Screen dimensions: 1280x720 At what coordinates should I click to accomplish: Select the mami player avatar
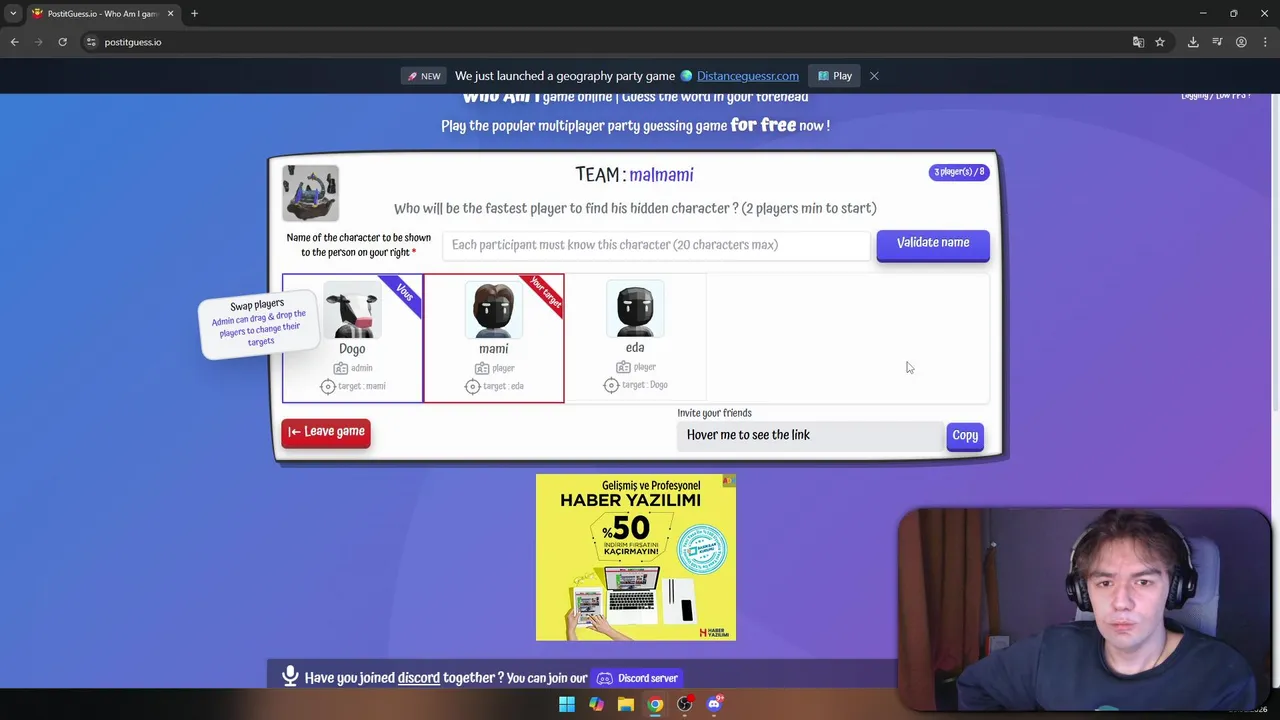(x=493, y=309)
